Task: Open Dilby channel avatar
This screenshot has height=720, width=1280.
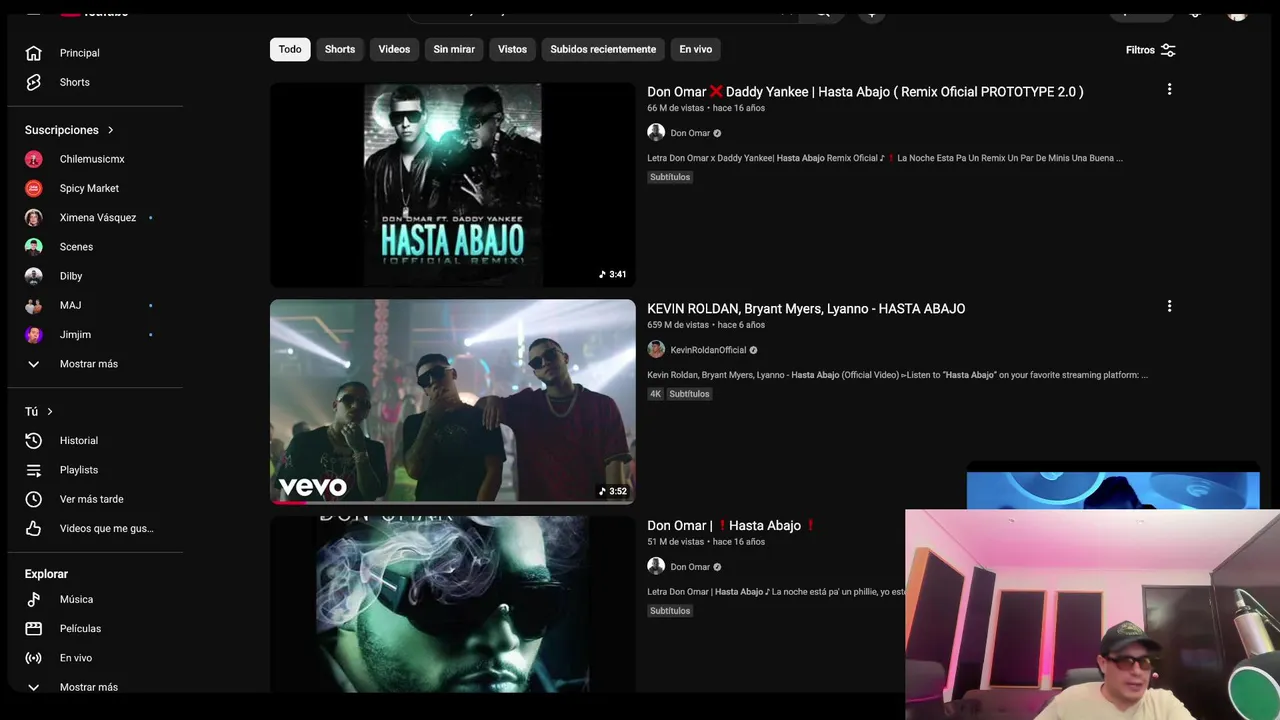Action: (33, 276)
